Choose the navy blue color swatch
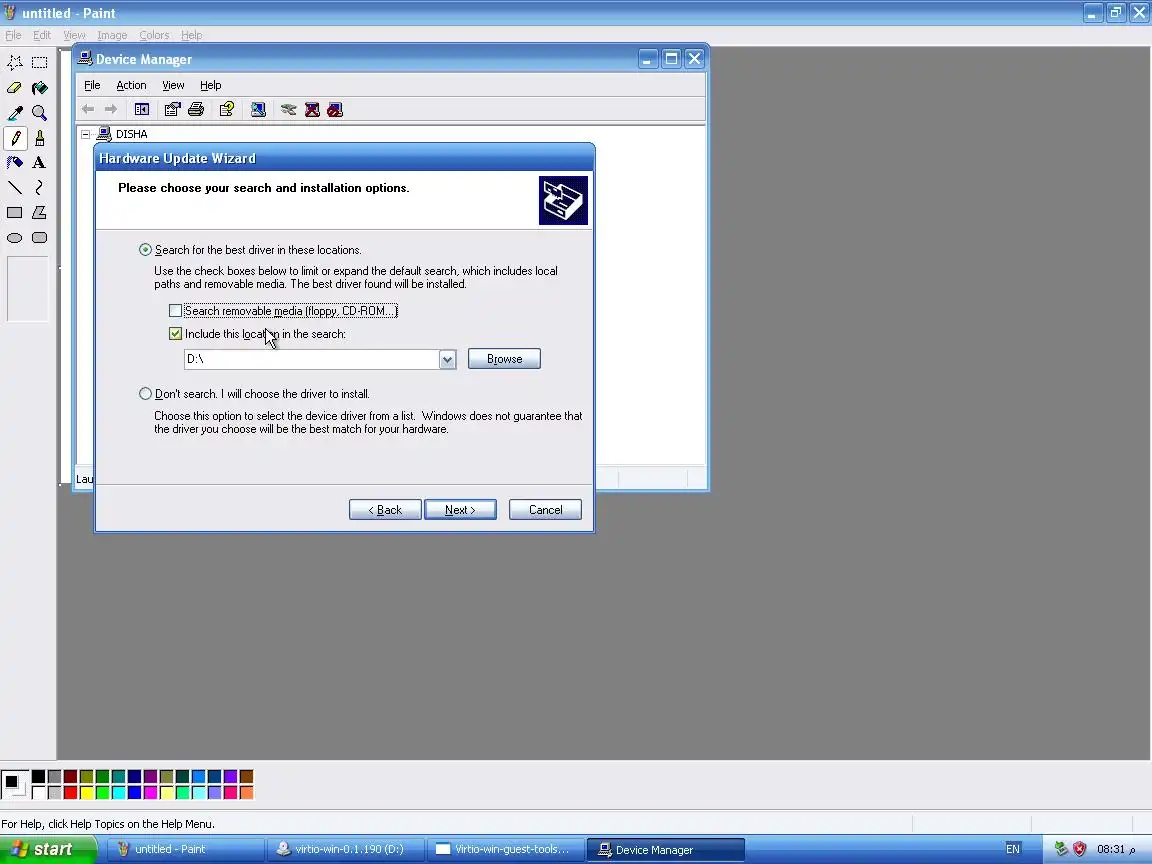Viewport: 1152px width, 864px height. (x=134, y=777)
